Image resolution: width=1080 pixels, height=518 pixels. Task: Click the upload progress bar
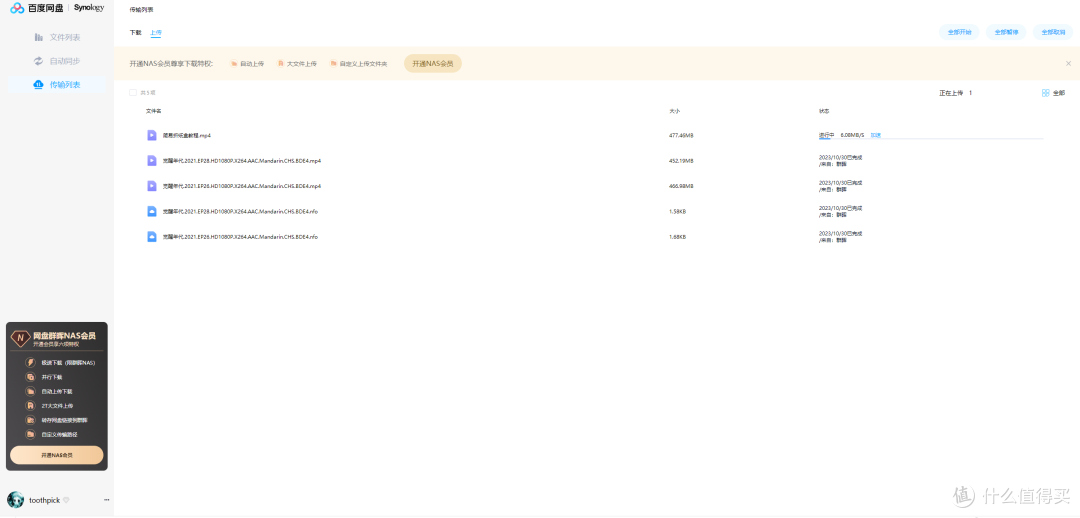coord(931,139)
